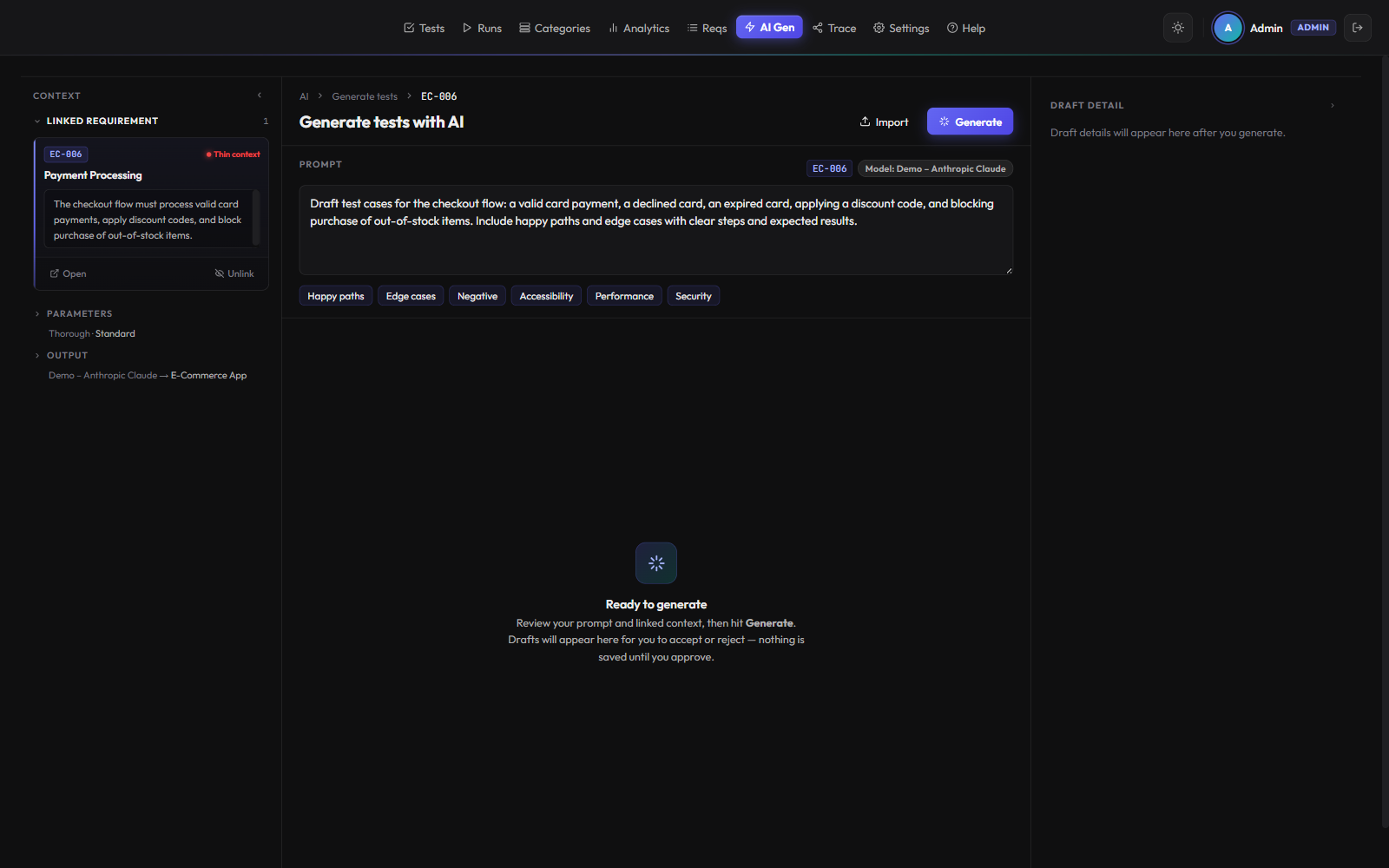Click the ADMIN role badge
The image size is (1389, 868).
[1313, 28]
